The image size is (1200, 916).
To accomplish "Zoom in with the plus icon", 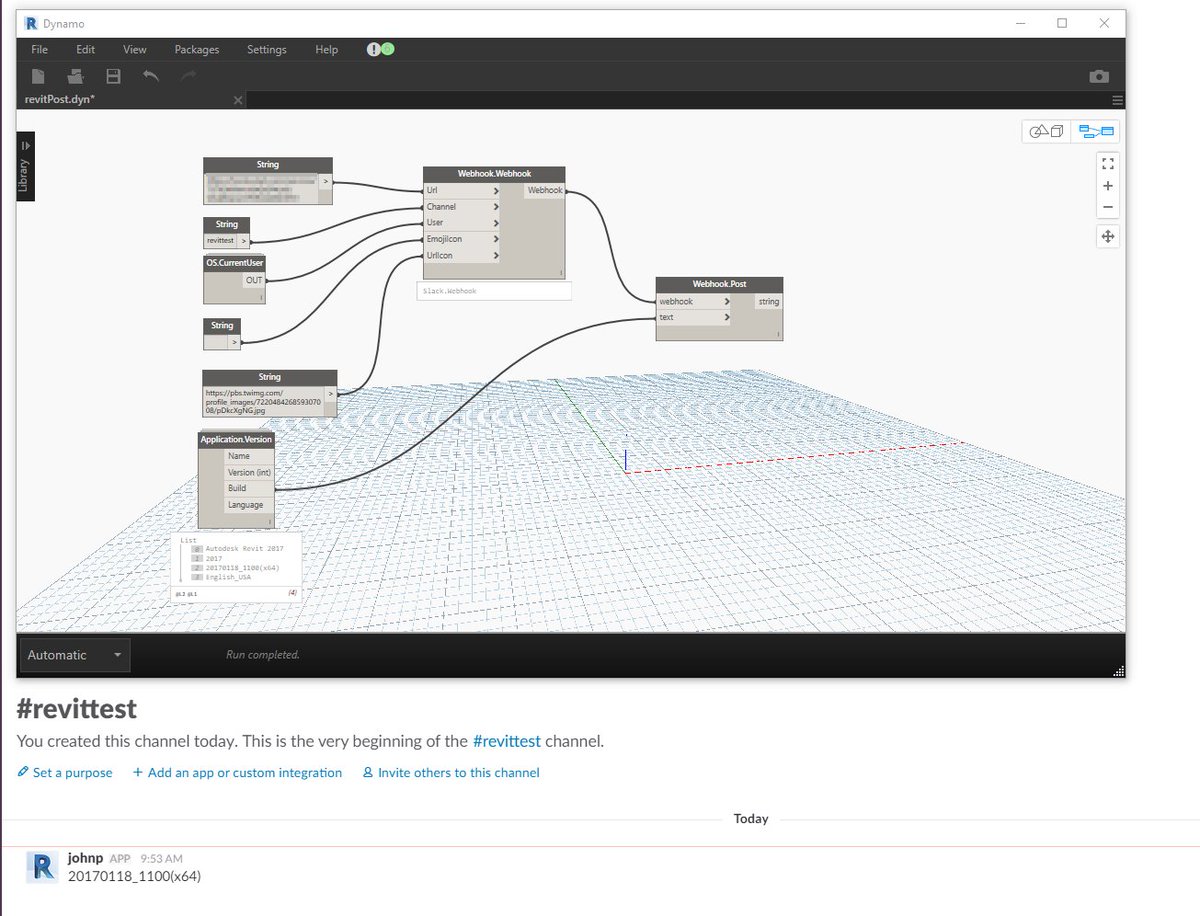I will click(1107, 186).
